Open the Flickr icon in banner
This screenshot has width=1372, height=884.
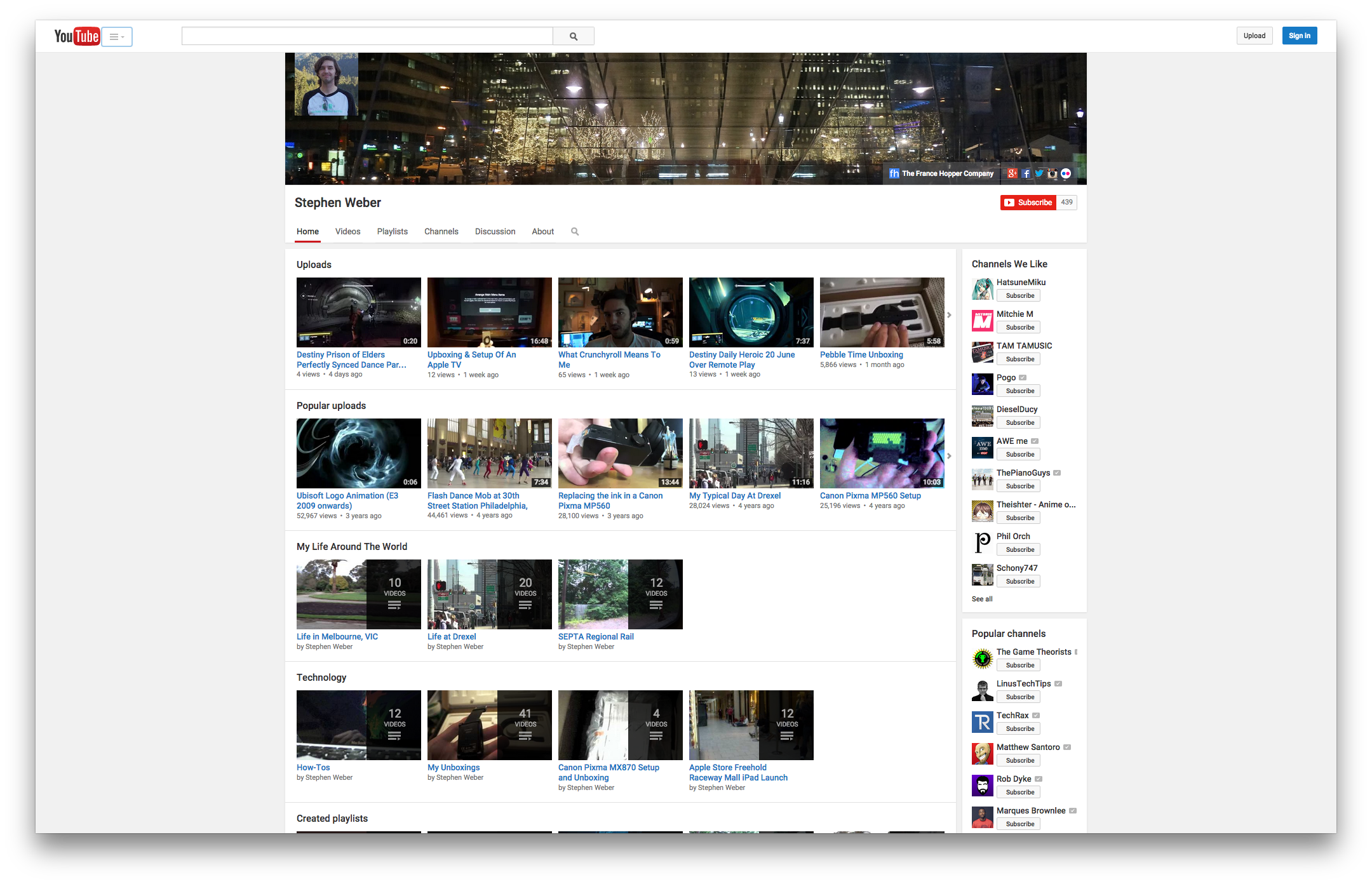[x=1066, y=173]
